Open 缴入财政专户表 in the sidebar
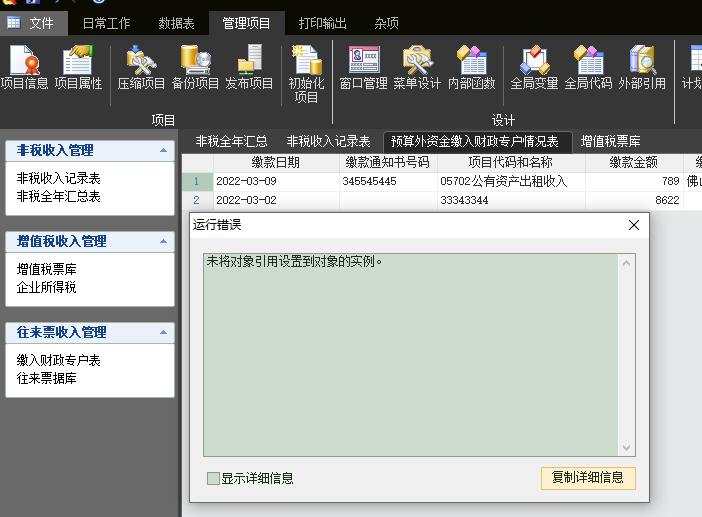702x517 pixels. click(x=59, y=360)
